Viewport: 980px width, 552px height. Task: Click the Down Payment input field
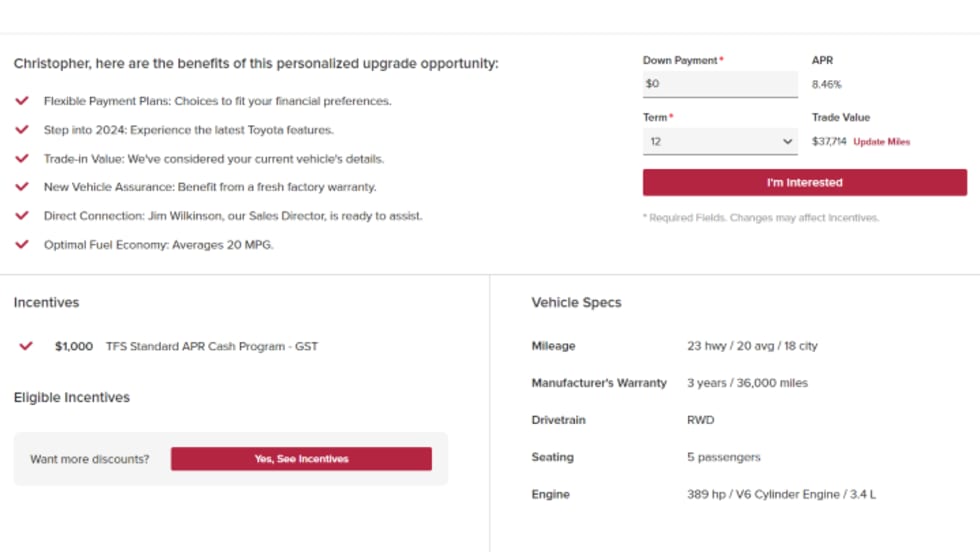click(x=719, y=84)
